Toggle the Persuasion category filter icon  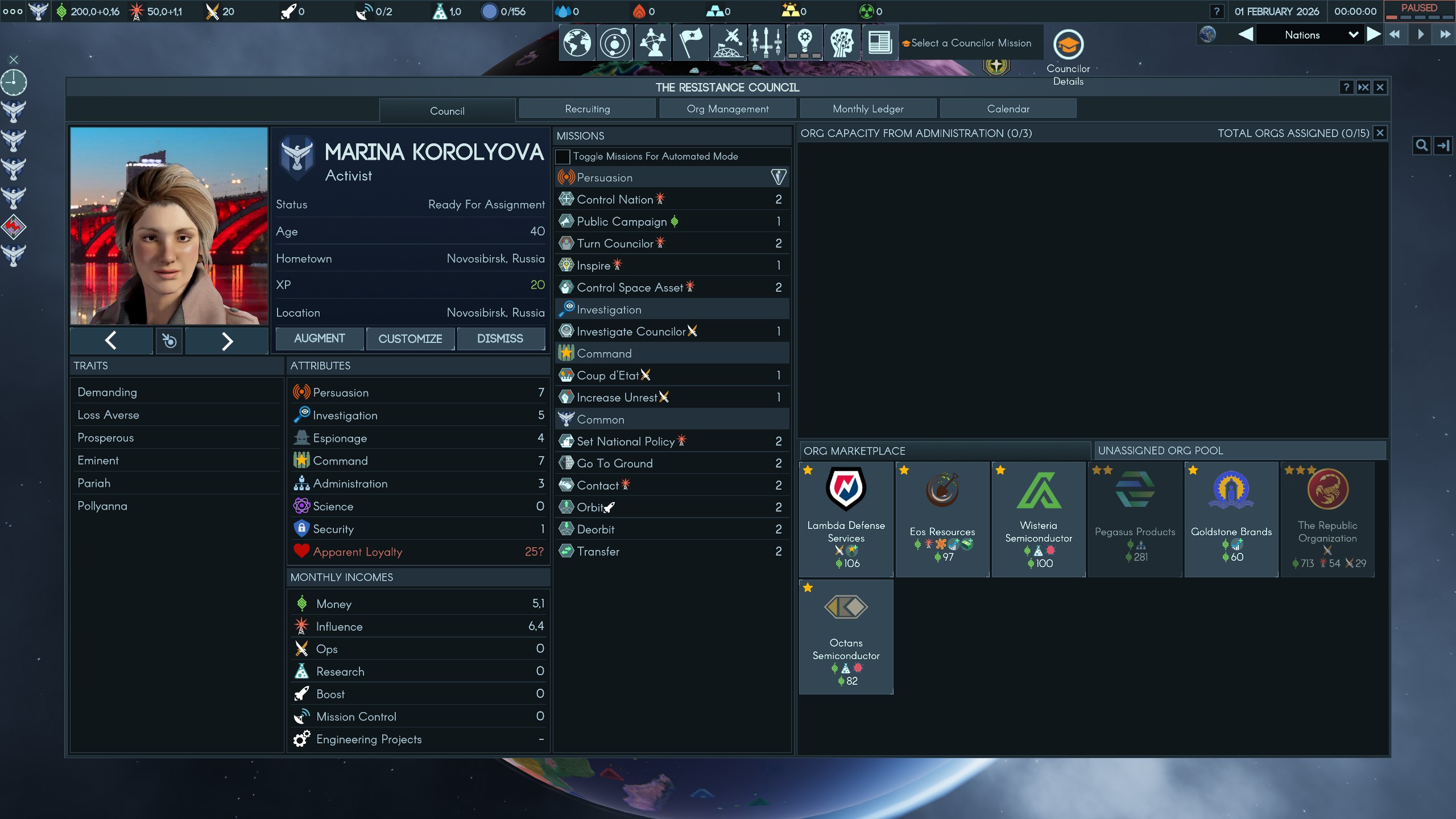(x=778, y=177)
